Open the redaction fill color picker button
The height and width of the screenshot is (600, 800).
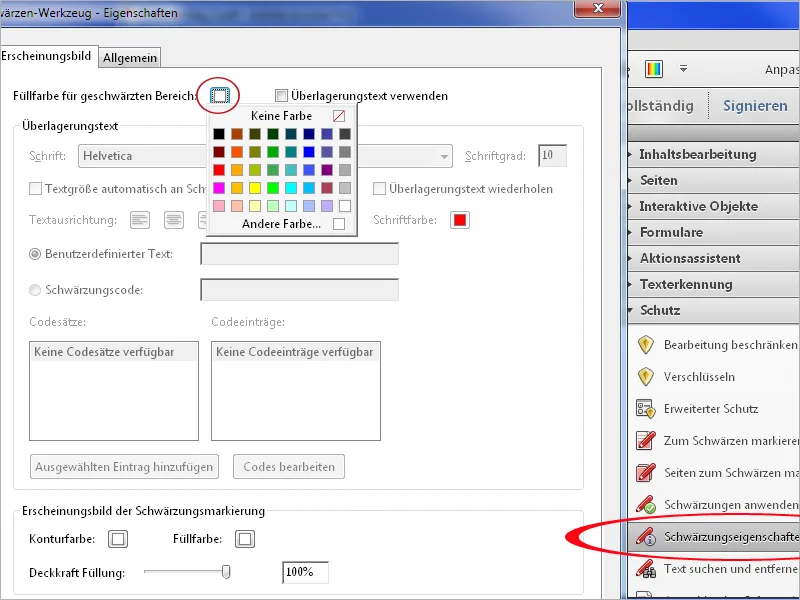(x=219, y=95)
